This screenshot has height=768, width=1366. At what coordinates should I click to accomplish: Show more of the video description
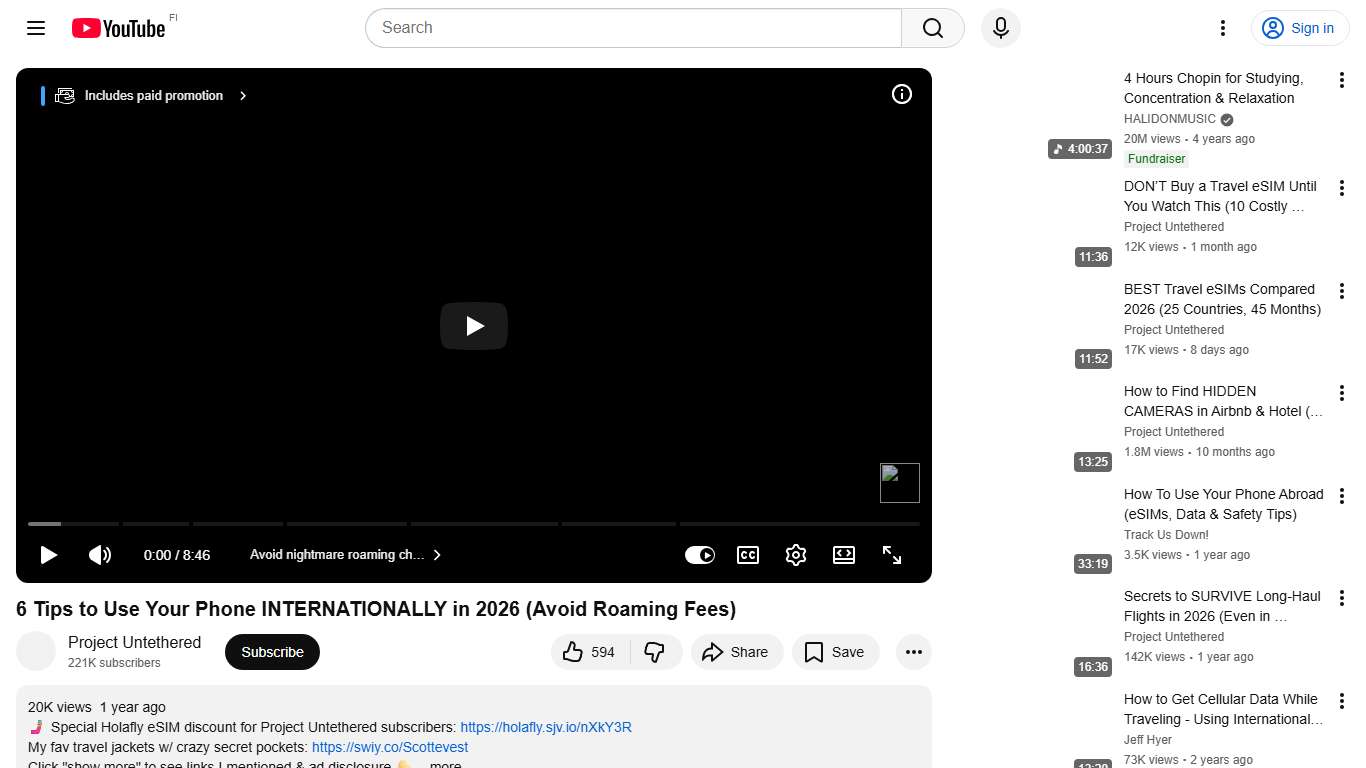point(444,764)
